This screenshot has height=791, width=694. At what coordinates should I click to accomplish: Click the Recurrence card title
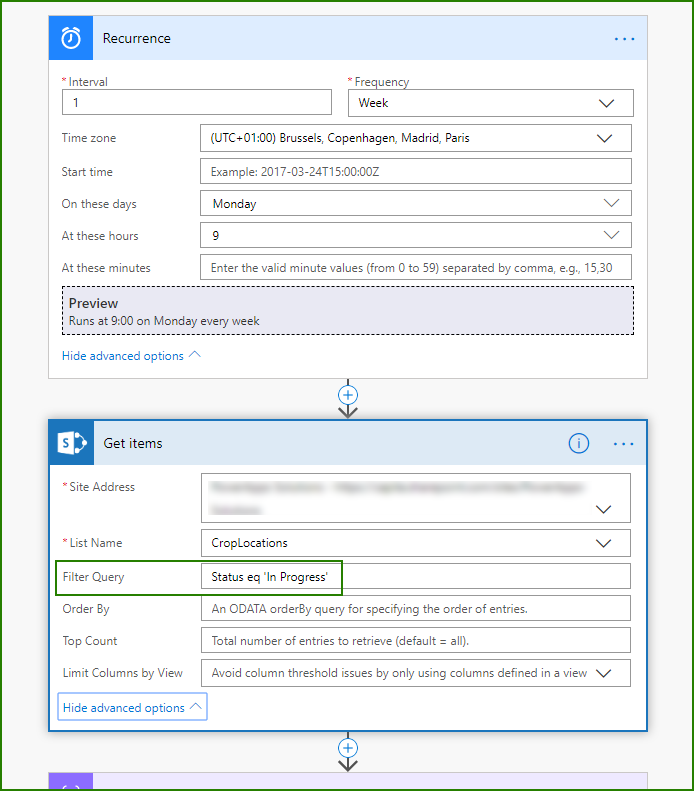(x=137, y=38)
